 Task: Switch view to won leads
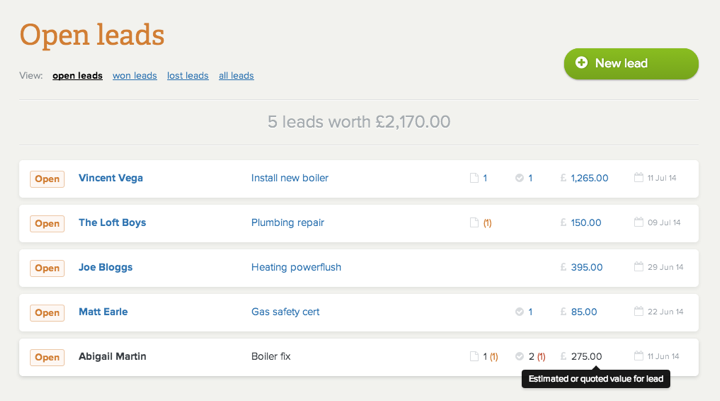pyautogui.click(x=135, y=75)
